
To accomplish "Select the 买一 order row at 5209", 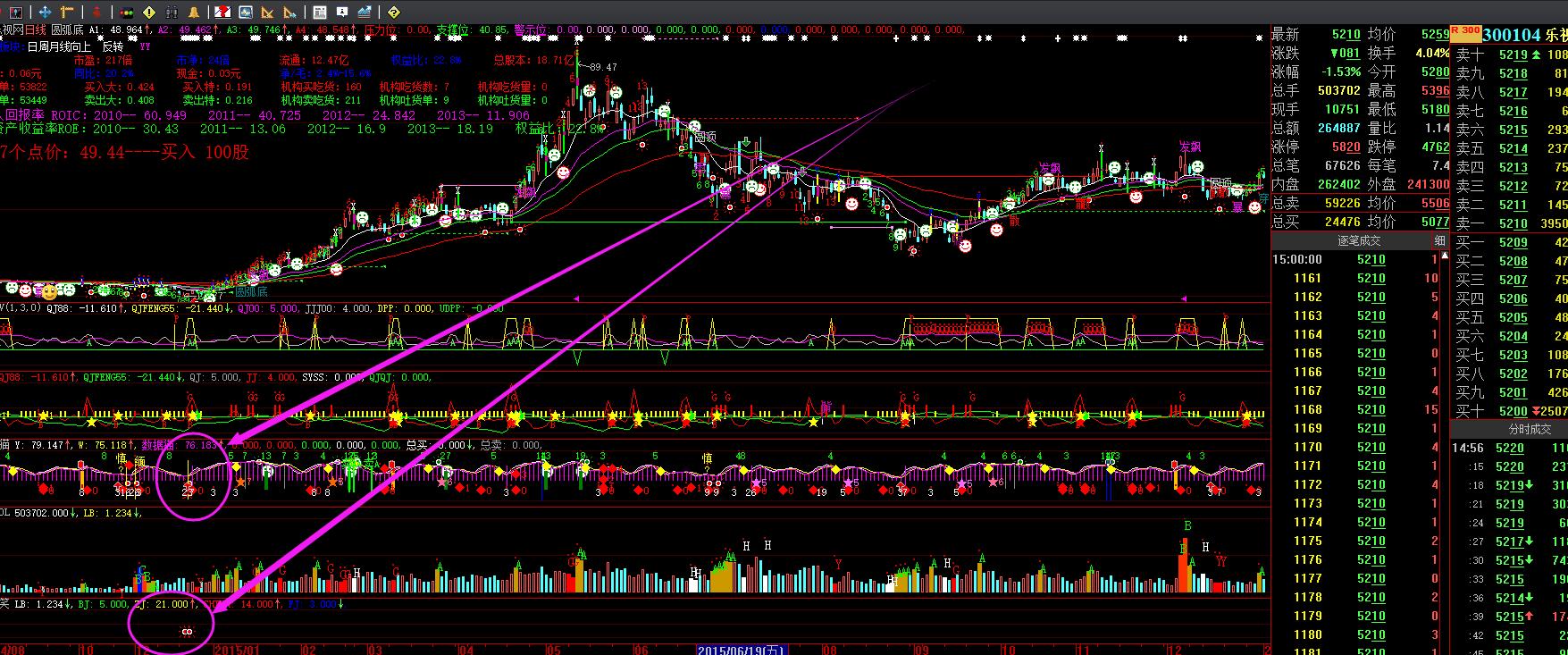I will point(1511,242).
